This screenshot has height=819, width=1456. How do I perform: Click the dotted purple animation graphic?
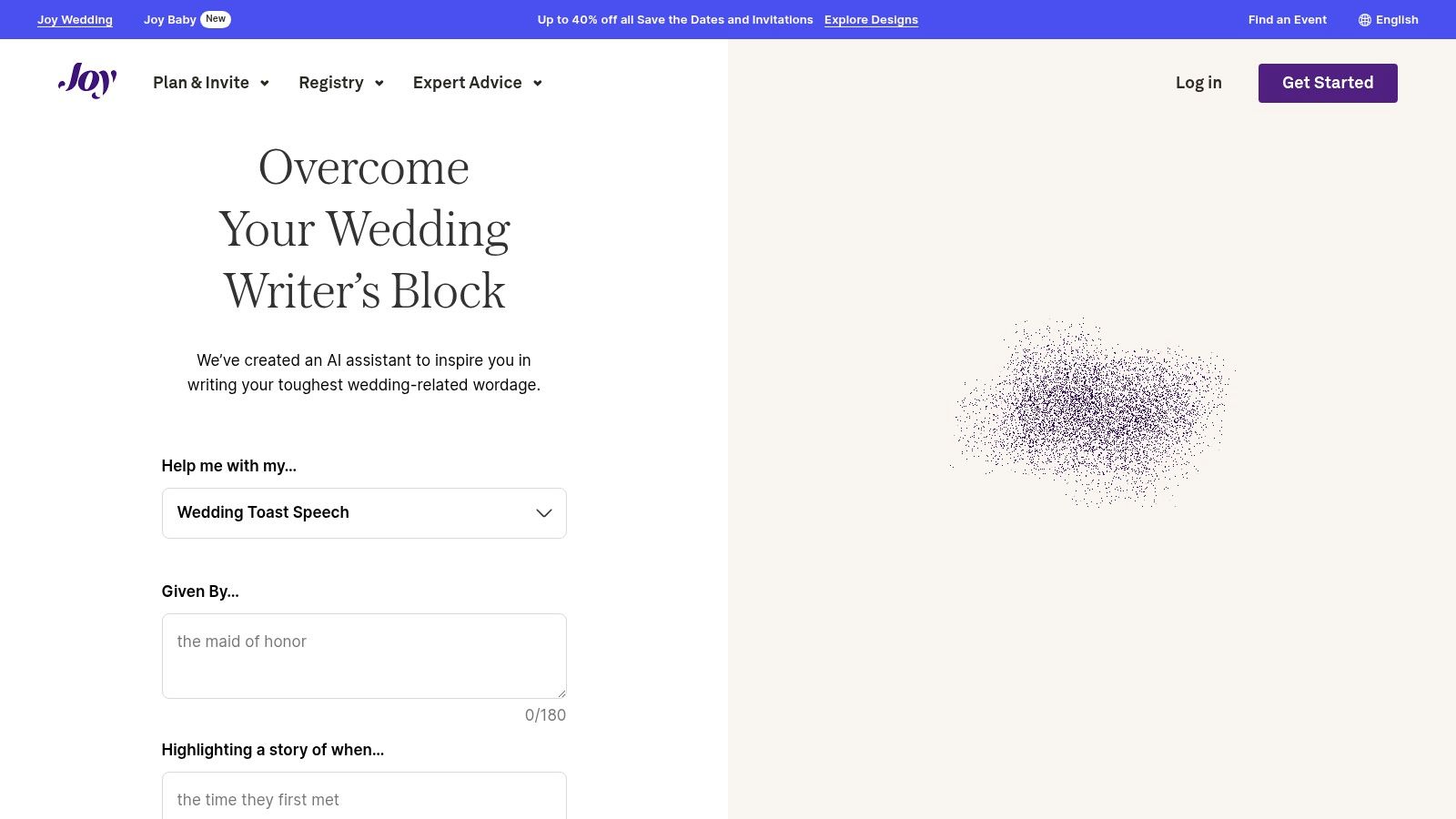tap(1090, 411)
